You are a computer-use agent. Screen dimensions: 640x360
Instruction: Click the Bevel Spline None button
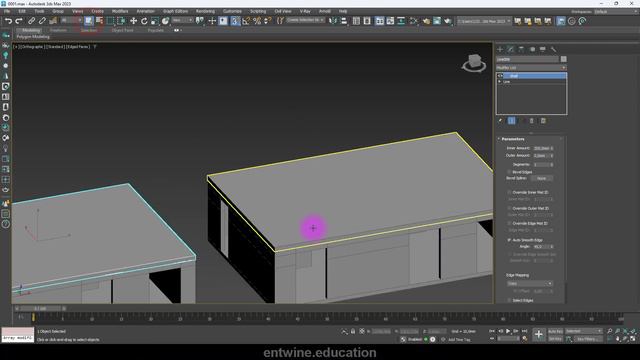[x=541, y=178]
